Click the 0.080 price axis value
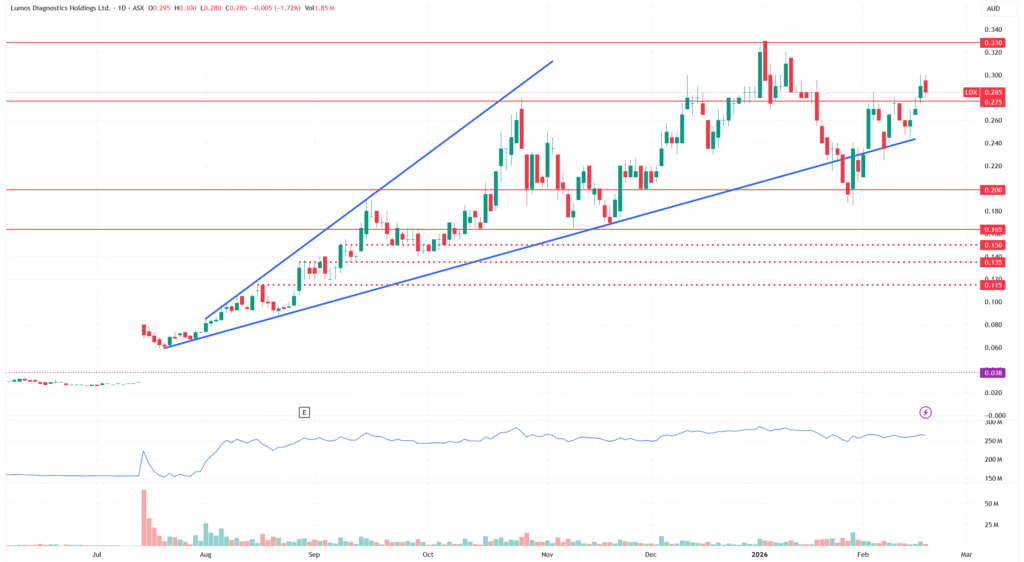 coord(993,325)
